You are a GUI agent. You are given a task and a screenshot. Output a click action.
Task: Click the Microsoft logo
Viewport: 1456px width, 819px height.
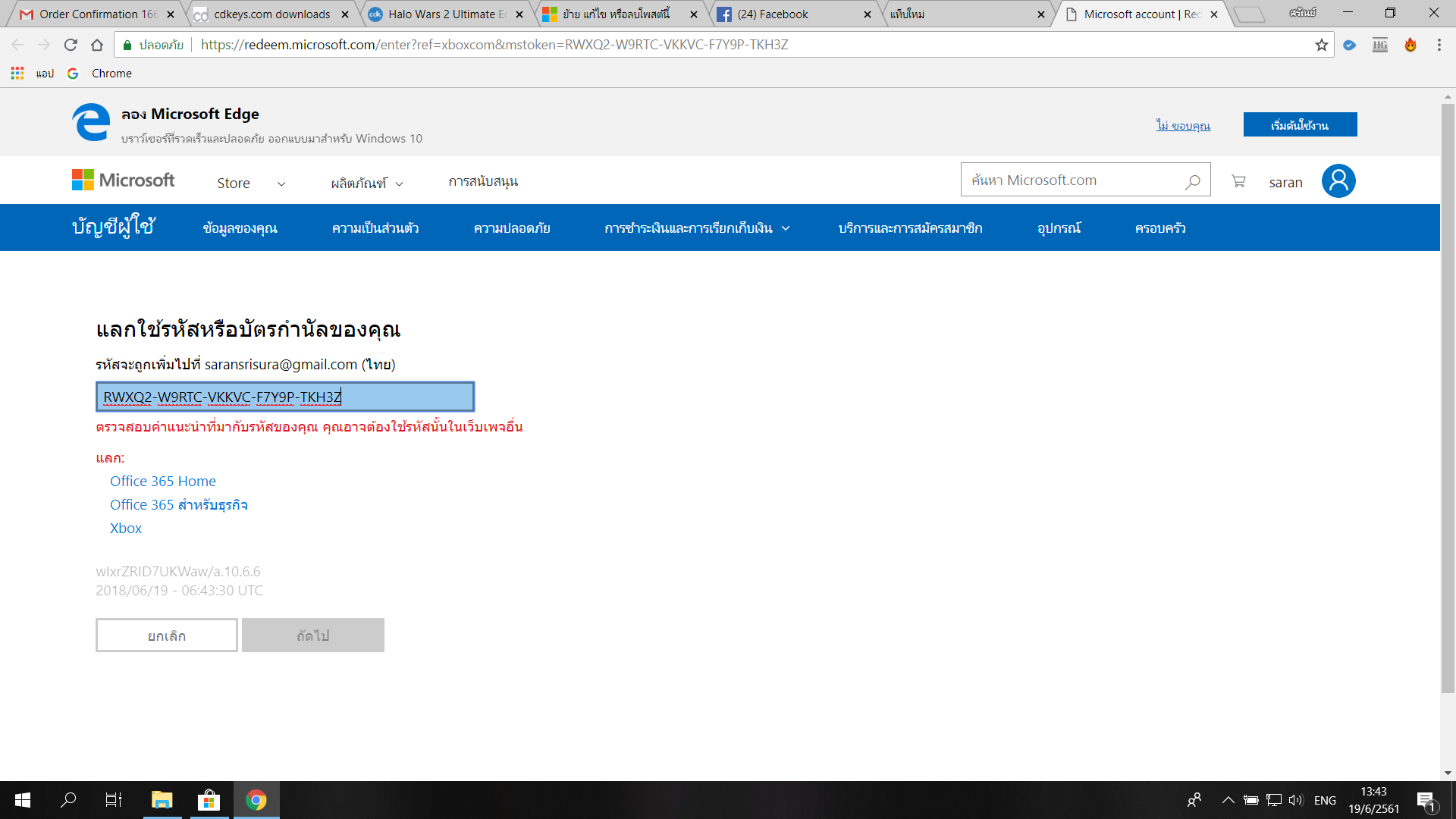pyautogui.click(x=124, y=180)
